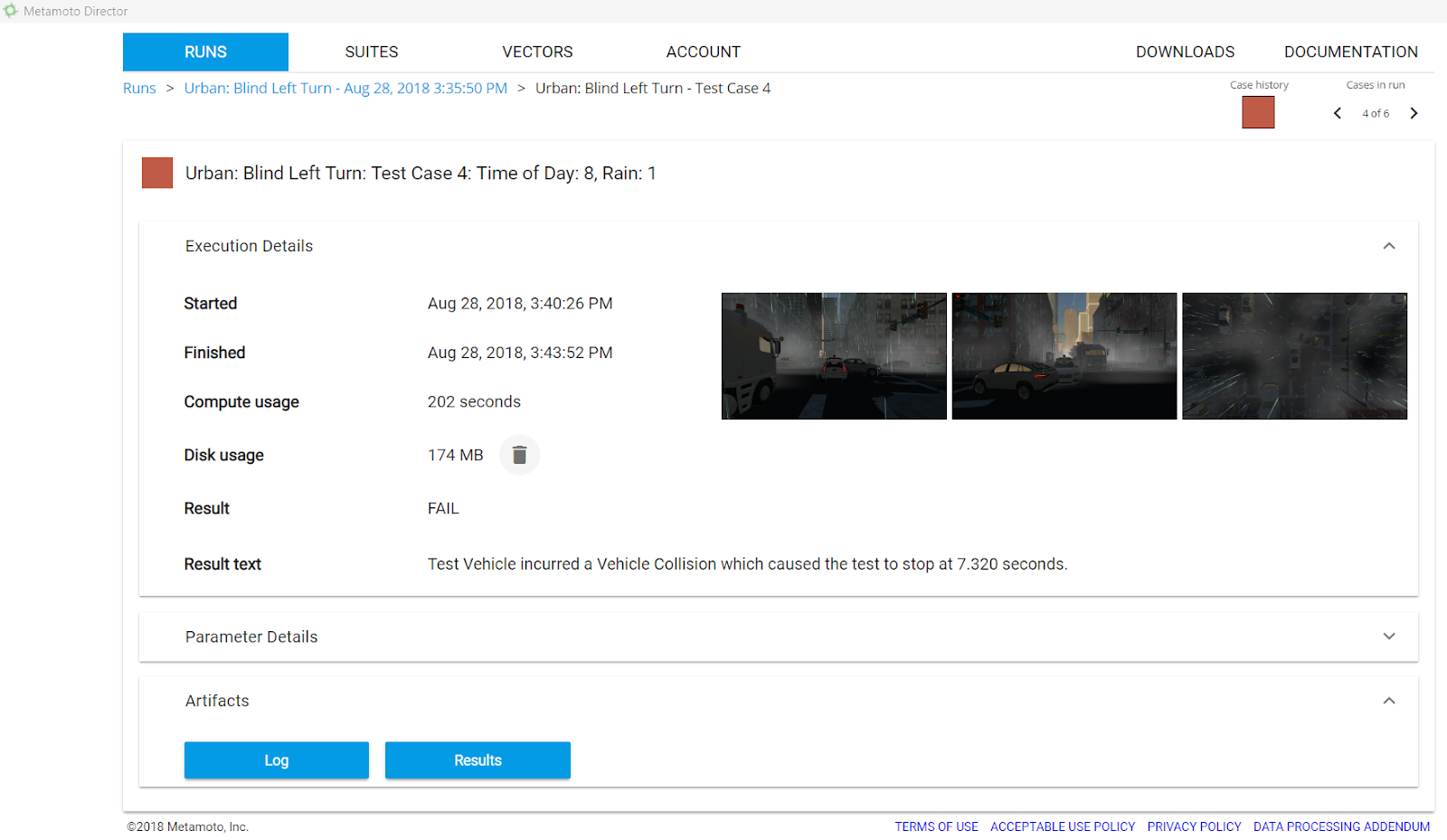Open the Data Processing Addendum link

coord(1342,826)
